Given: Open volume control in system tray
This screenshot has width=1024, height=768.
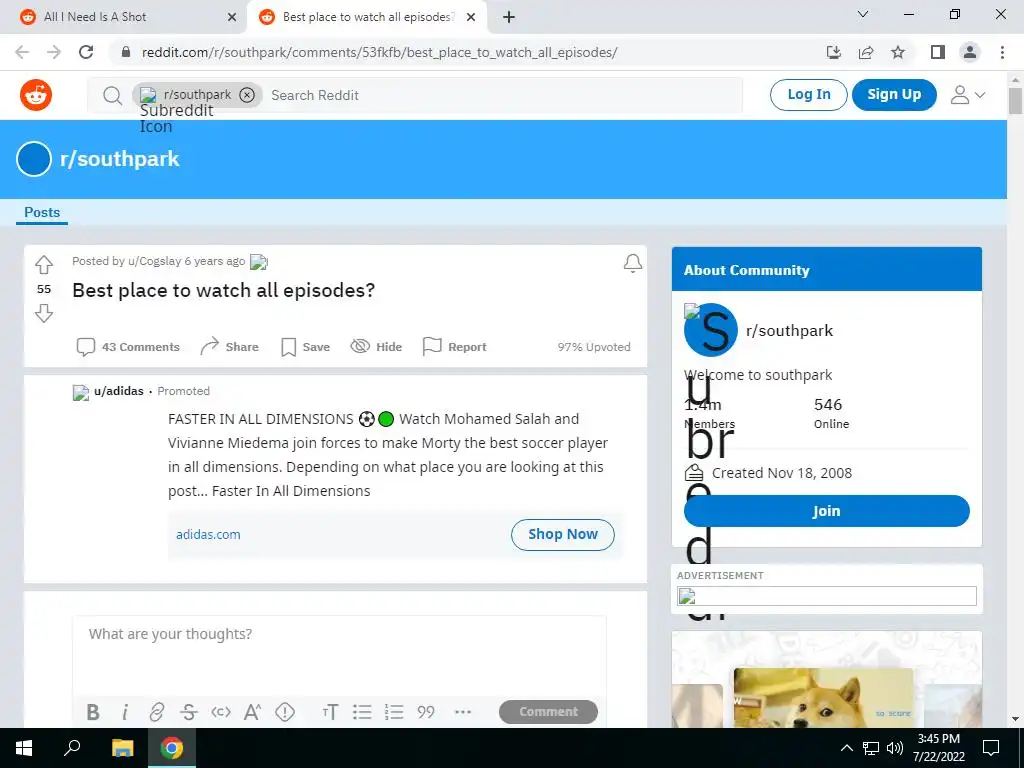Looking at the screenshot, I should [895, 748].
